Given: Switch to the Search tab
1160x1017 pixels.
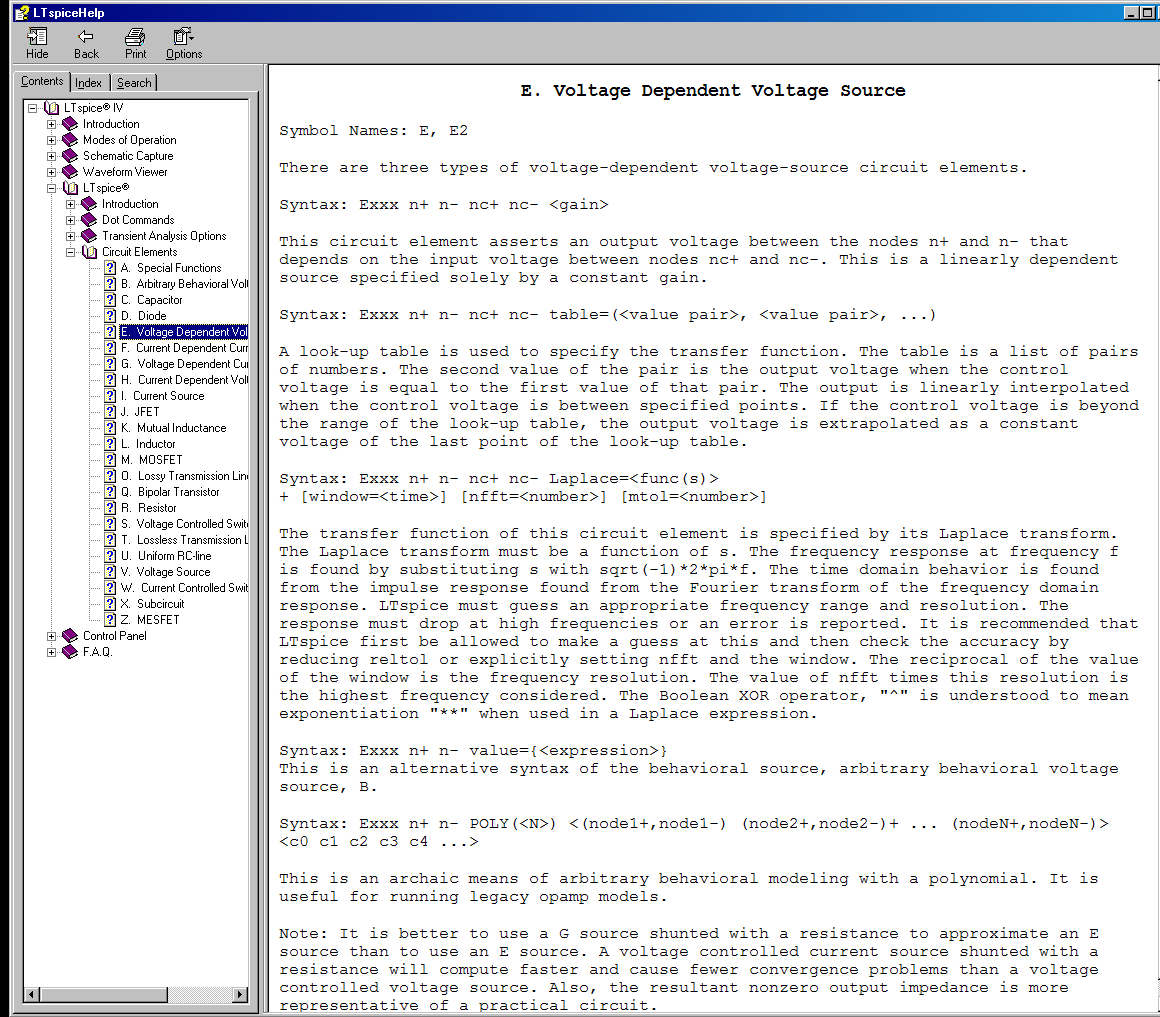Looking at the screenshot, I should coord(134,83).
